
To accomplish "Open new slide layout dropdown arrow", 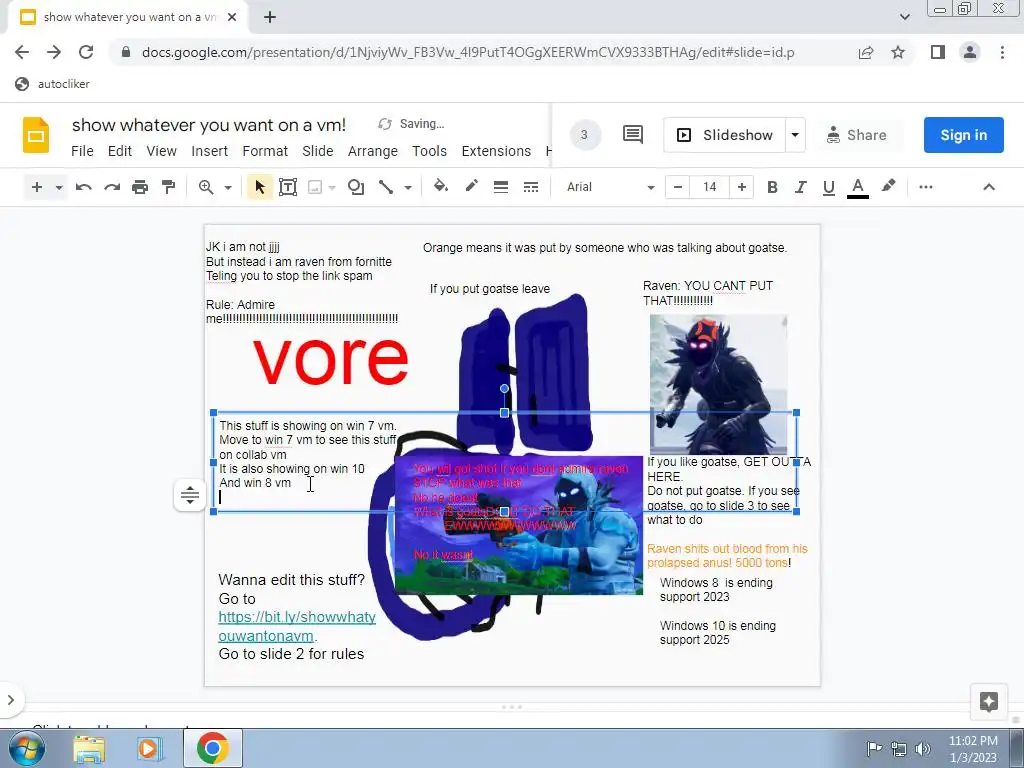I will (x=59, y=187).
